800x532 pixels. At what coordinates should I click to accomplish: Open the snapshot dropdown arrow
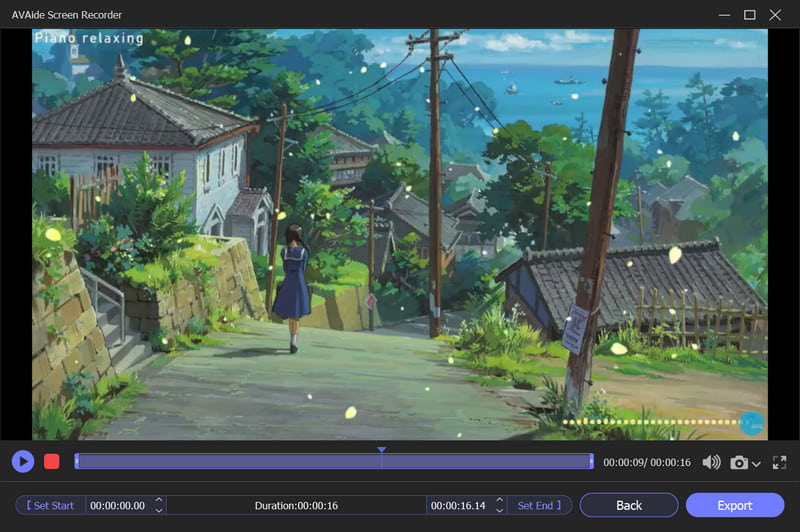[756, 464]
